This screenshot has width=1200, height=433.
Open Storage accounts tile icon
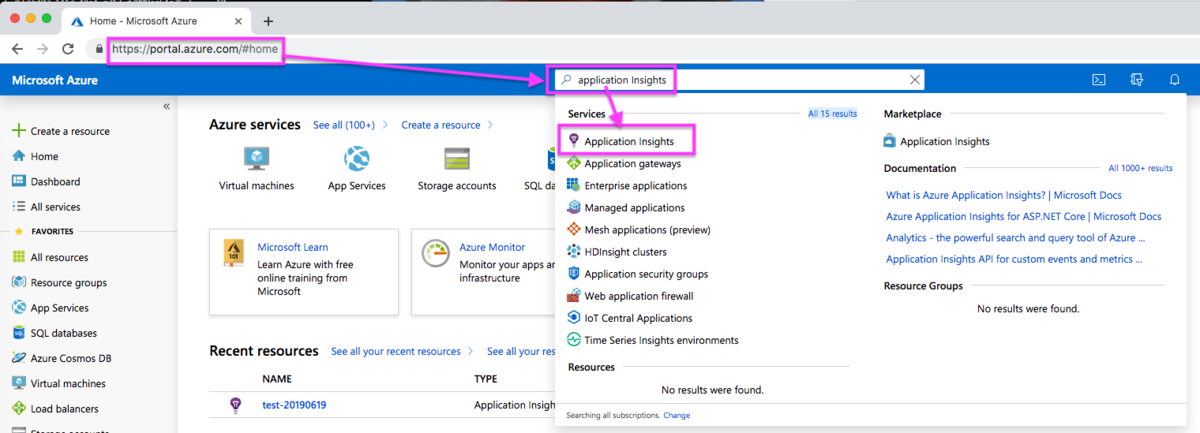click(x=457, y=159)
